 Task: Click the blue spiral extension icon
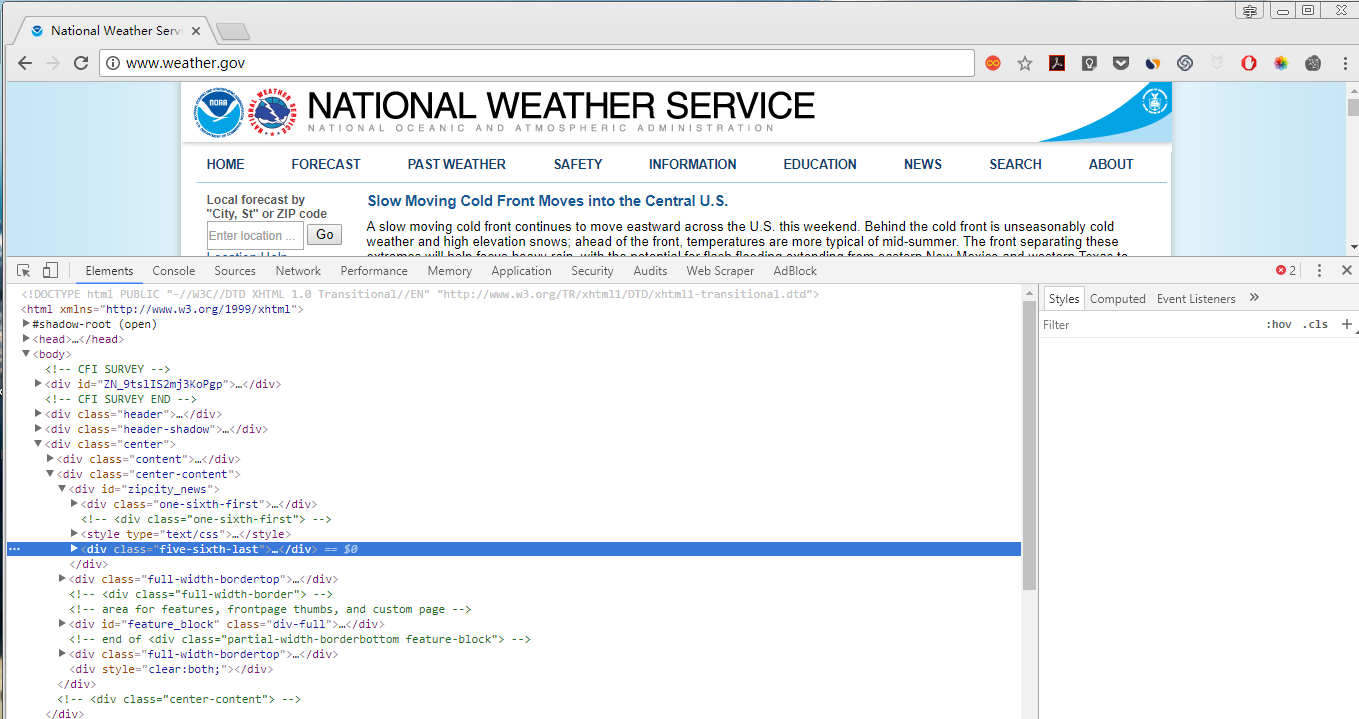(1185, 63)
